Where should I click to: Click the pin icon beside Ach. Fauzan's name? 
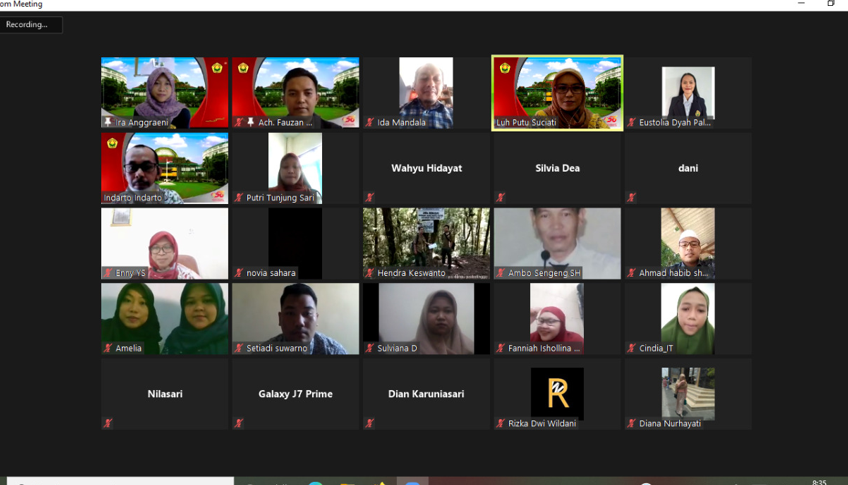click(251, 123)
